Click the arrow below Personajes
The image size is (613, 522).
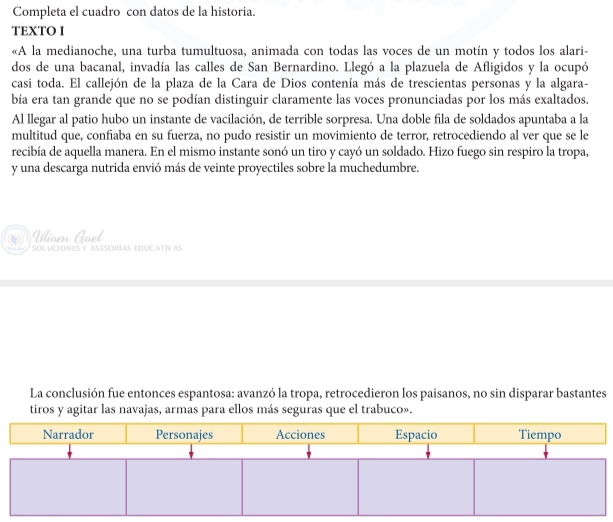(x=190, y=450)
